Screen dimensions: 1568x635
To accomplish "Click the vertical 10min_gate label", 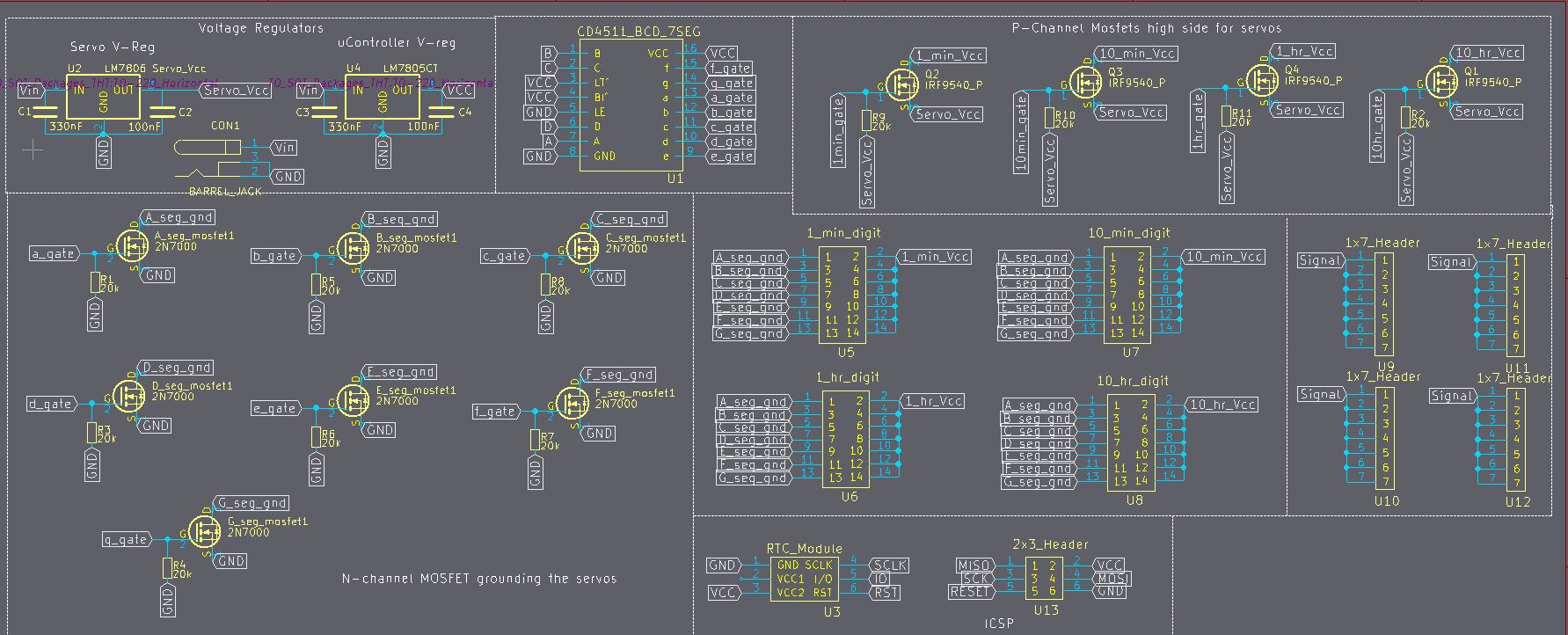I will click(x=1021, y=132).
